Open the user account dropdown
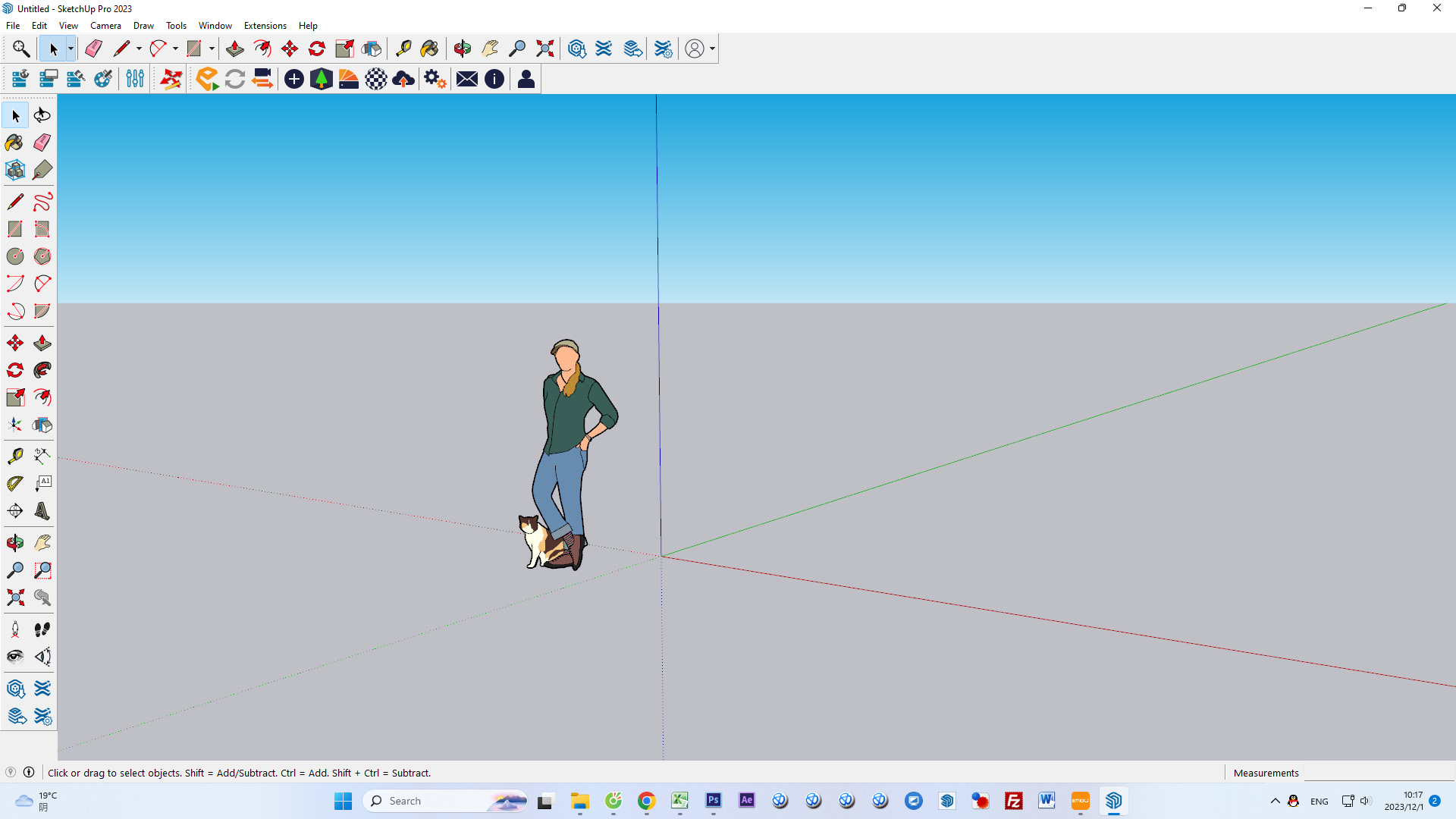Viewport: 1456px width, 819px height. (700, 49)
